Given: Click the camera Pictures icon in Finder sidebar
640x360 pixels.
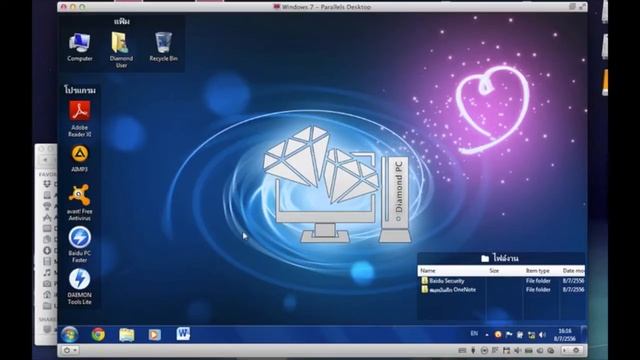Looking at the screenshot, I should pyautogui.click(x=47, y=283).
